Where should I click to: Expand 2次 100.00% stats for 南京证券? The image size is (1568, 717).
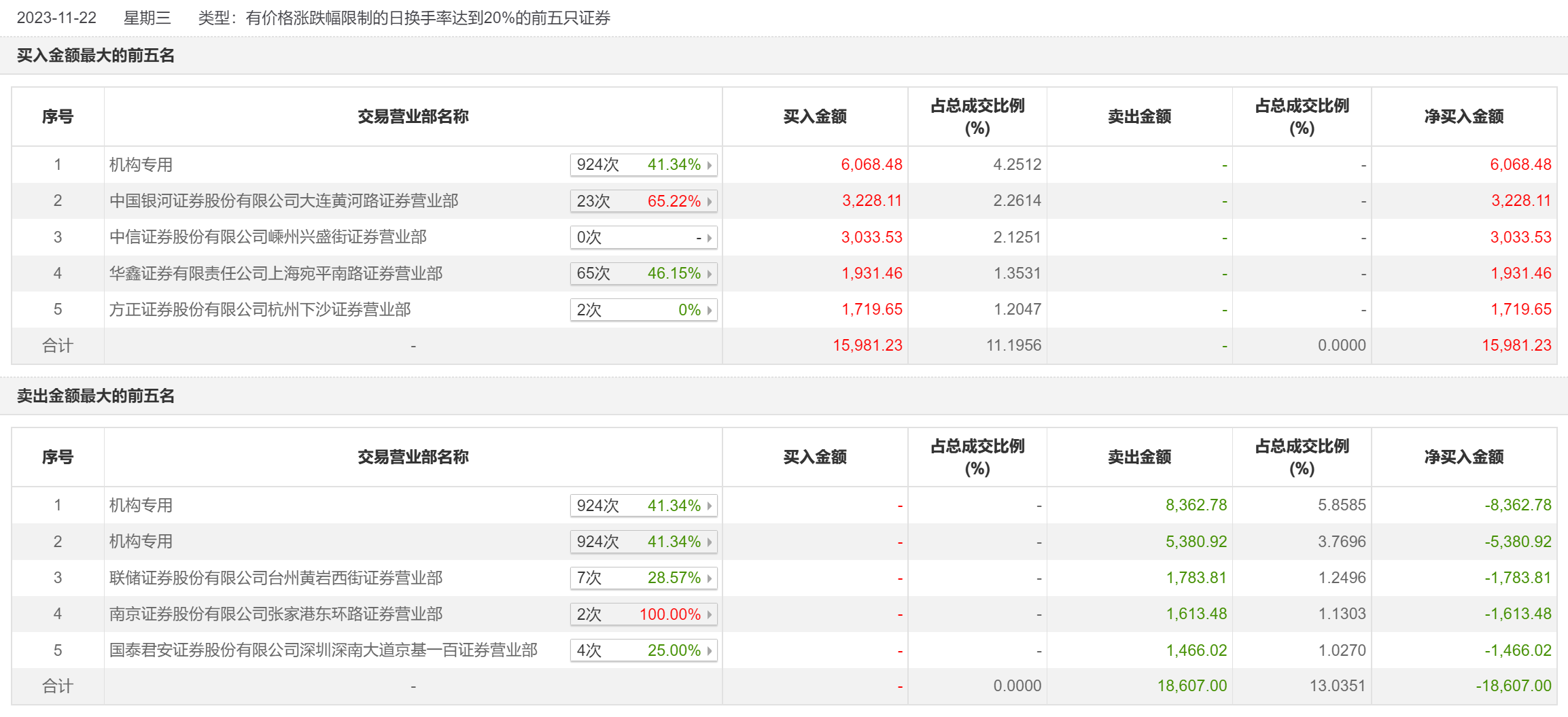pos(644,614)
